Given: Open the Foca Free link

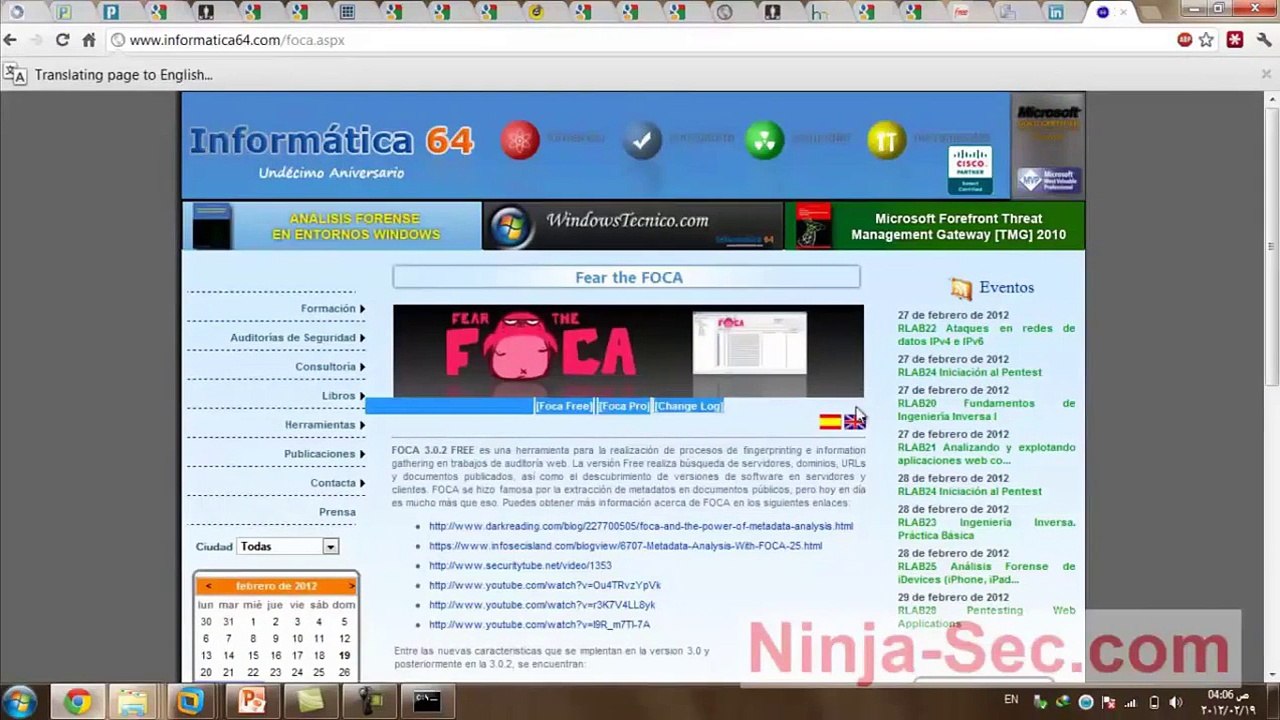Looking at the screenshot, I should click(564, 406).
